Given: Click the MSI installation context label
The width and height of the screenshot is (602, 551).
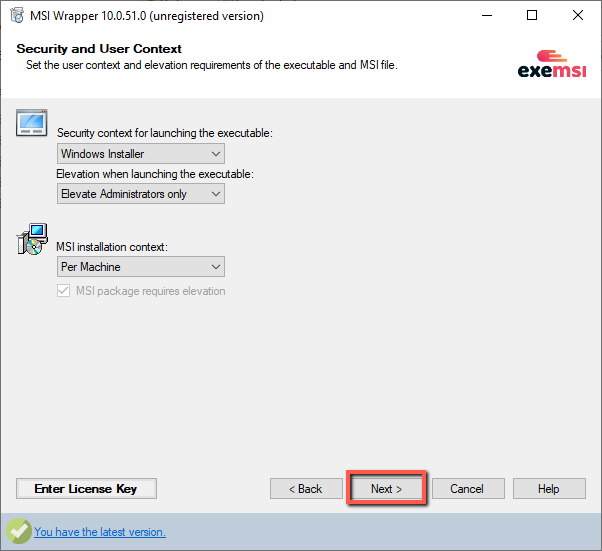Looking at the screenshot, I should (x=112, y=247).
